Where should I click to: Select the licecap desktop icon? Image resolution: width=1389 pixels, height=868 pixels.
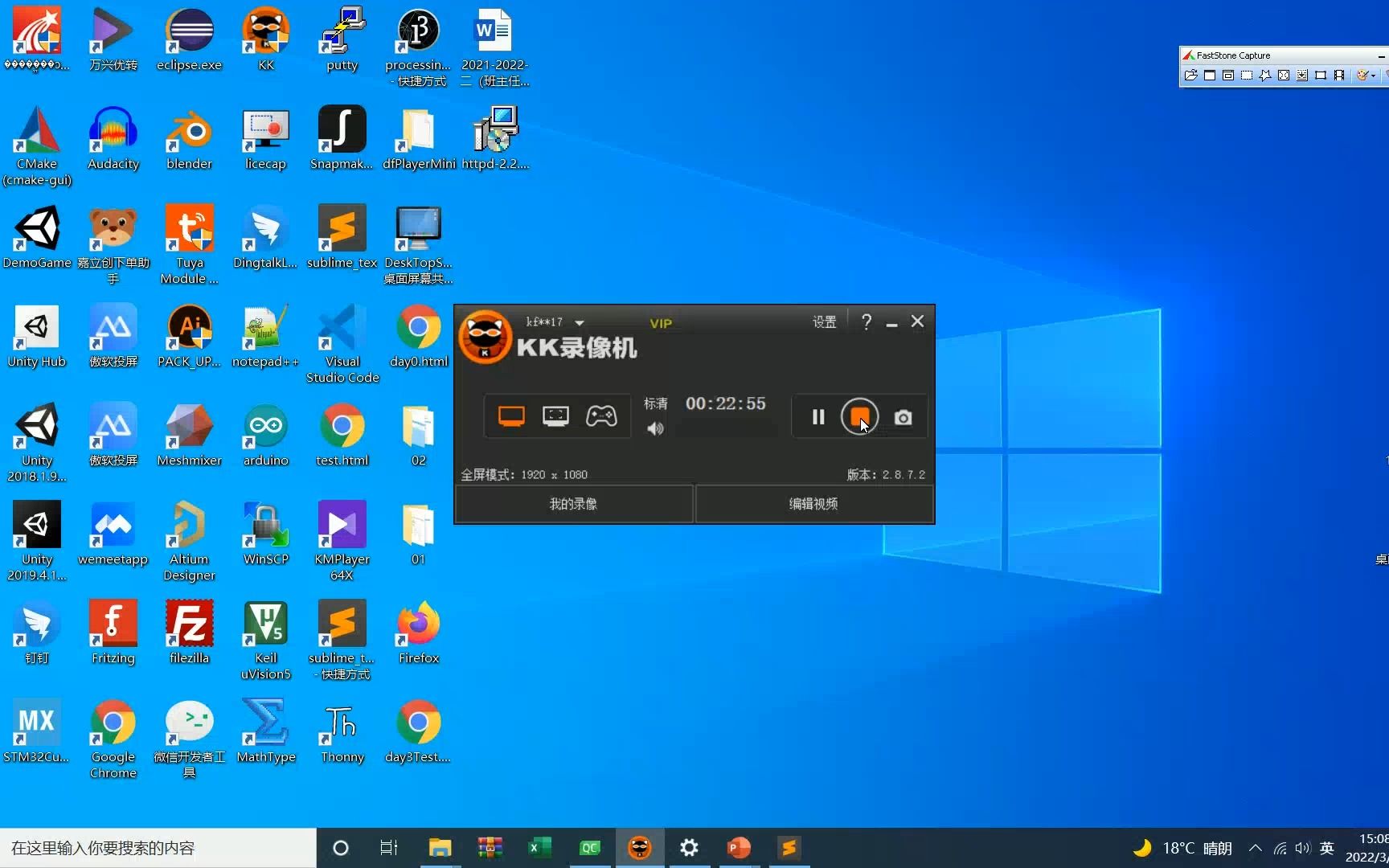coord(266,138)
